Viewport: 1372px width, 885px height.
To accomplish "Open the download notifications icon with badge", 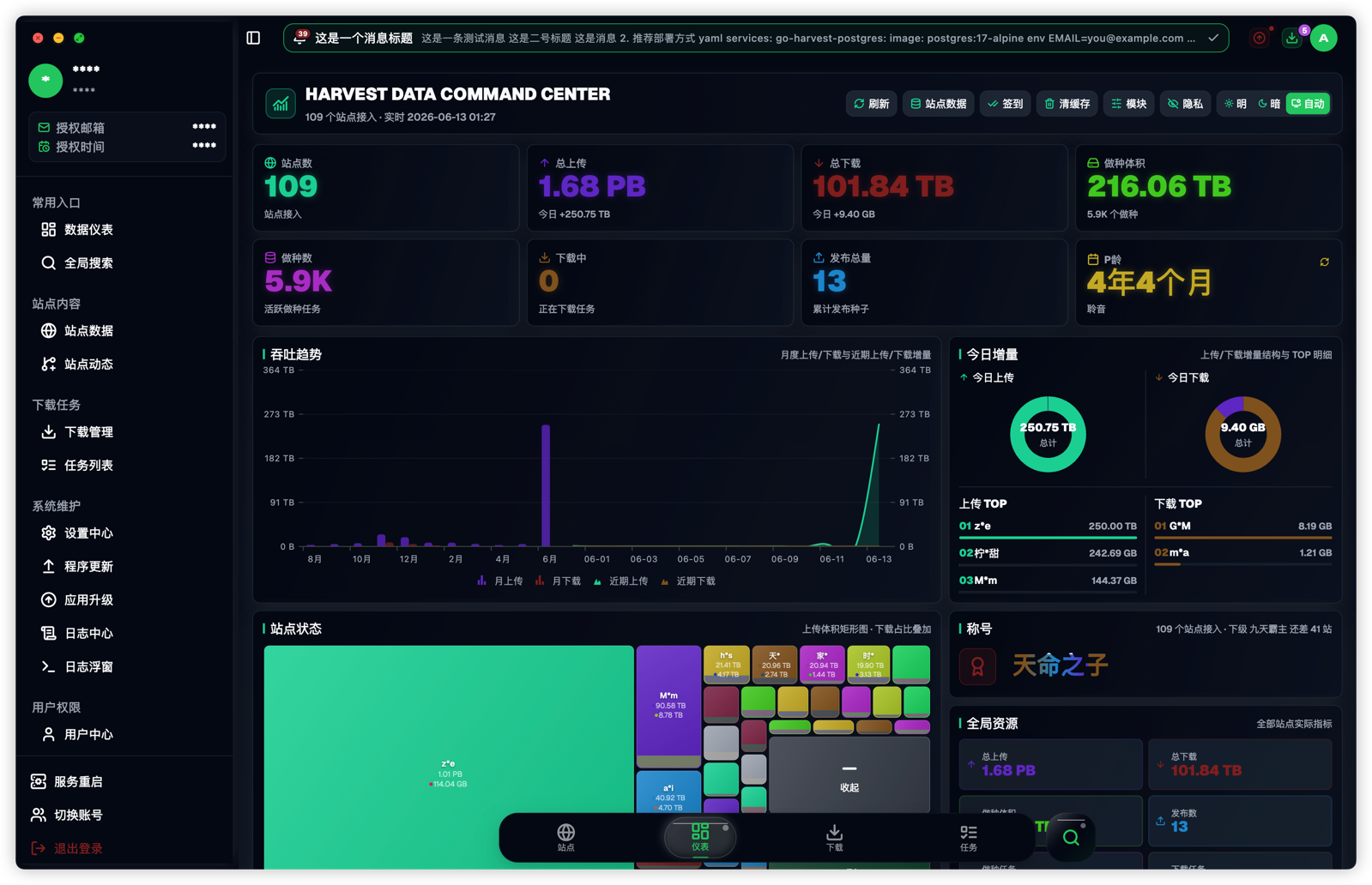I will (x=1292, y=38).
